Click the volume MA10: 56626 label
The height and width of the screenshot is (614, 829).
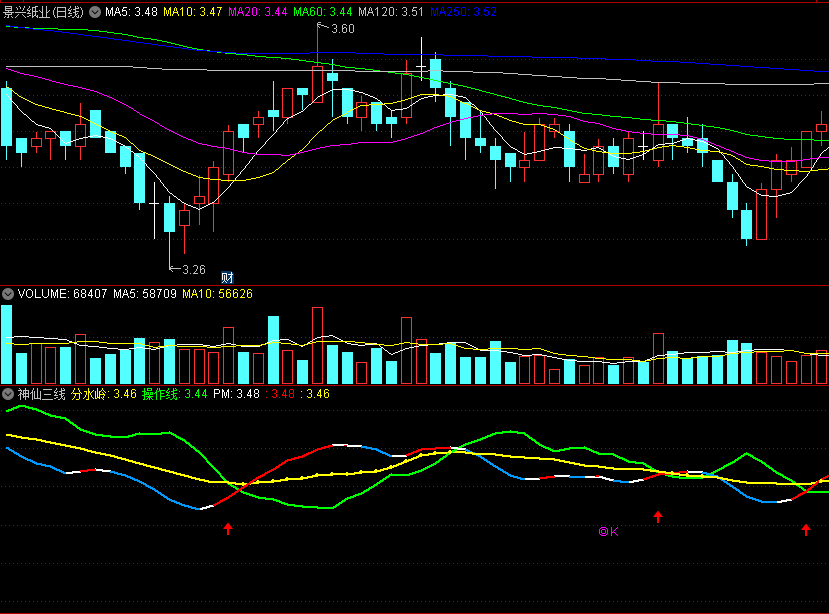(x=217, y=294)
